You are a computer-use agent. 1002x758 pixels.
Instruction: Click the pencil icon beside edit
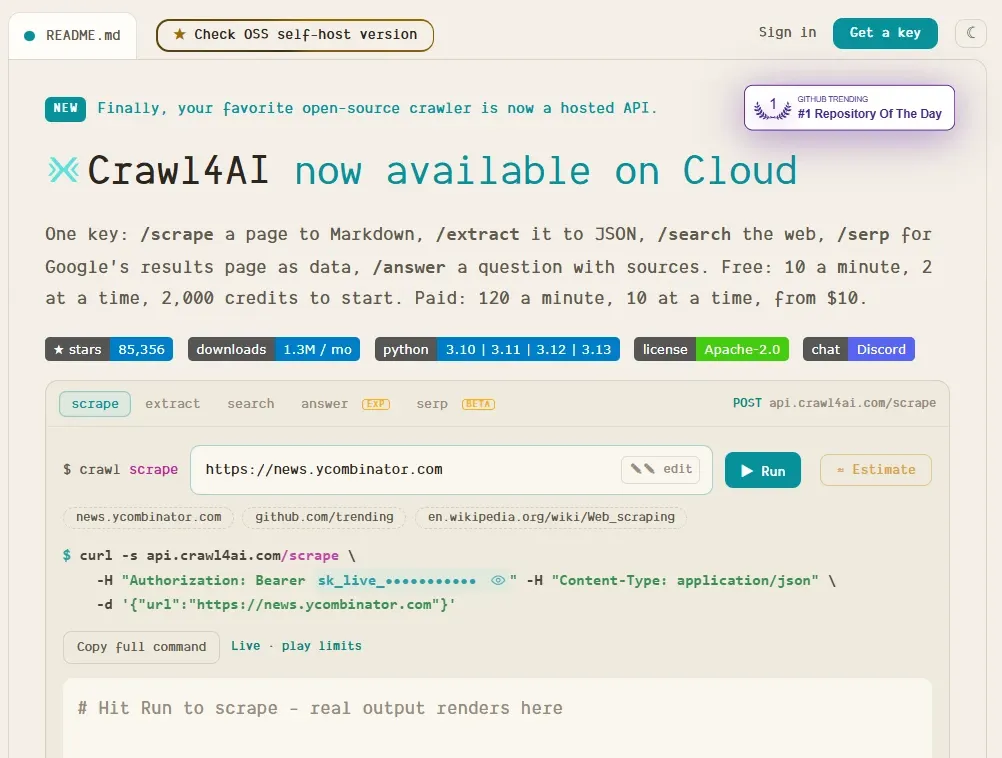pyautogui.click(x=642, y=469)
